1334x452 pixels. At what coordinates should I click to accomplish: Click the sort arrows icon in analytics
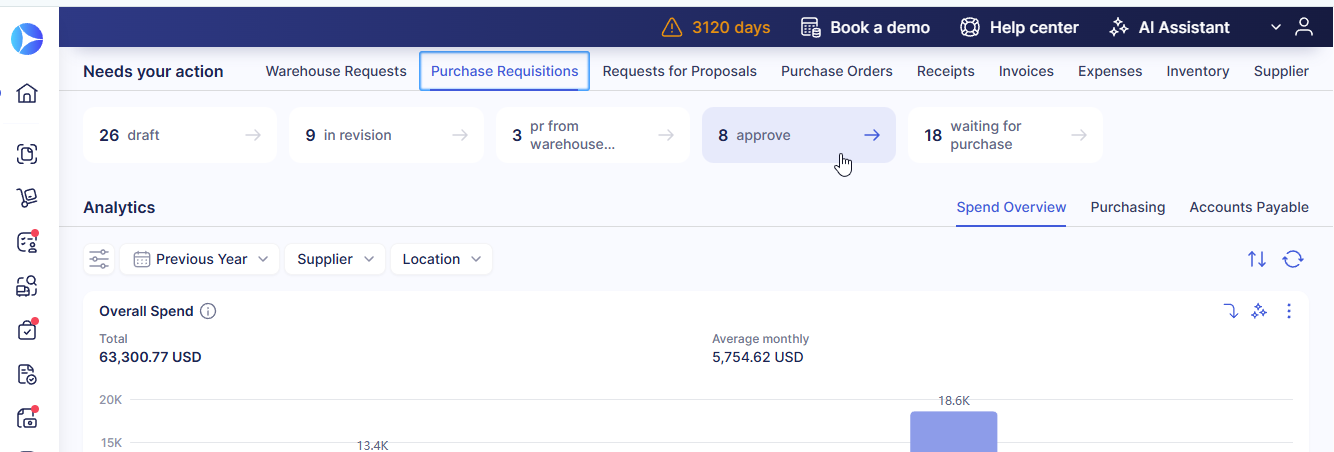pos(1257,259)
